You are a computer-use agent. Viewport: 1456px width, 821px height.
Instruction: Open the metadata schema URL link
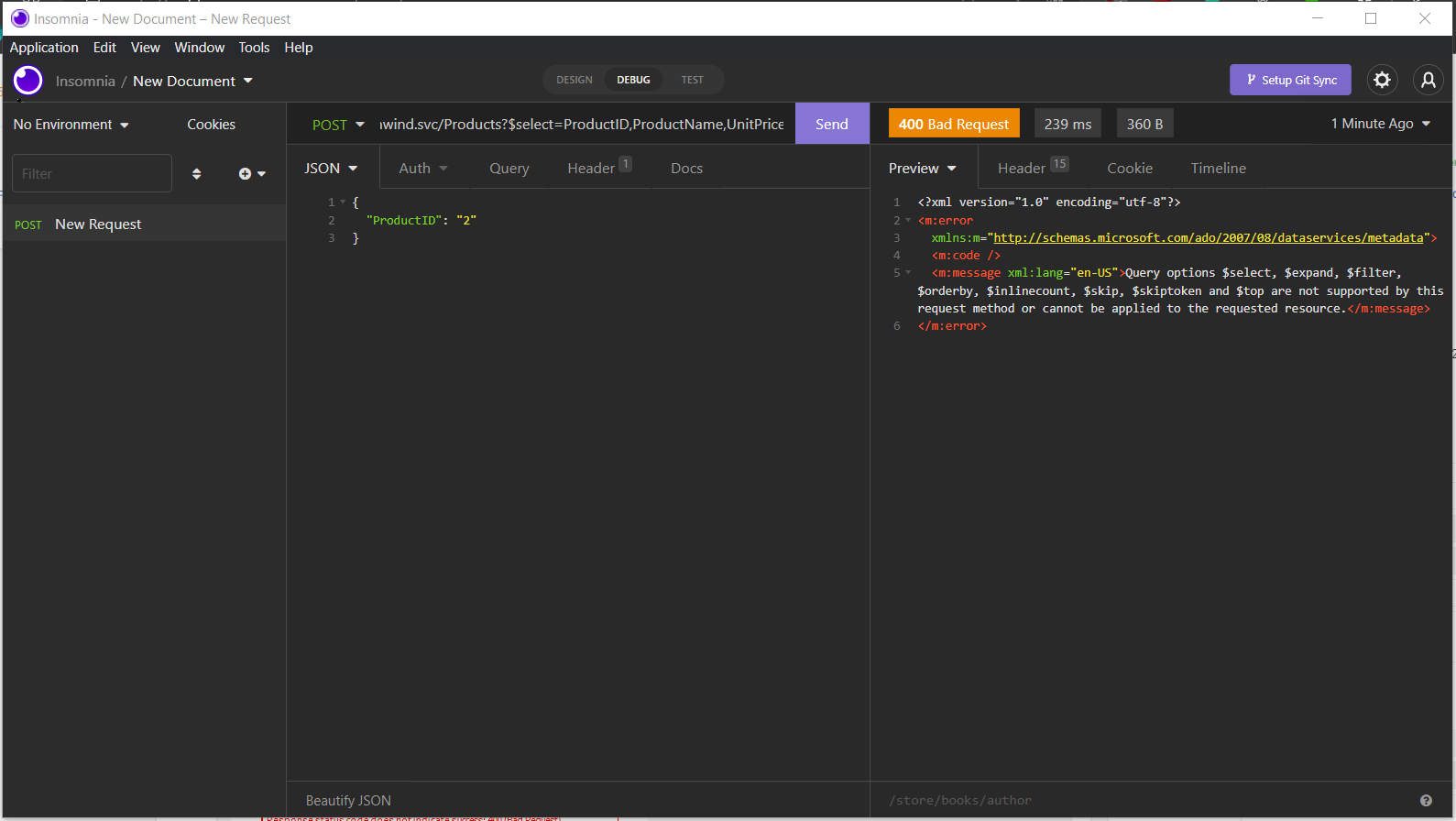(x=1208, y=238)
